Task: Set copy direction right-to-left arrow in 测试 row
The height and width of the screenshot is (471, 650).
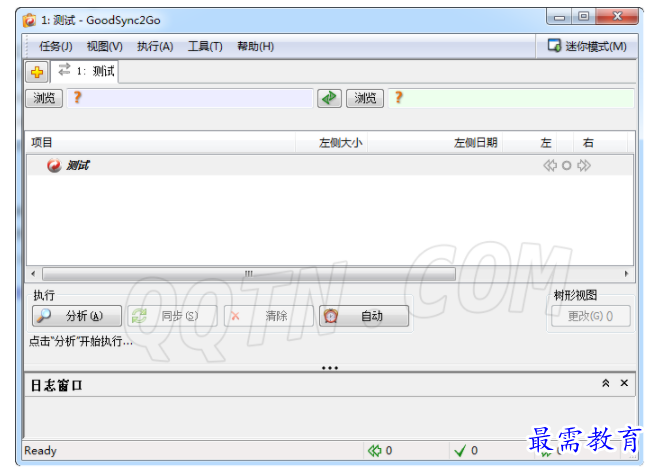Action: tap(550, 165)
